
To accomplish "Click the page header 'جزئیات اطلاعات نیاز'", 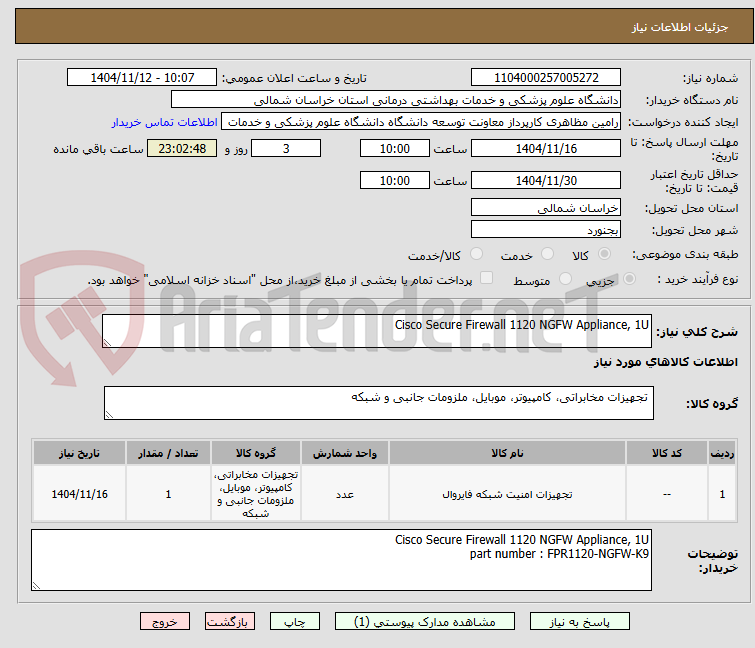I will (680, 27).
